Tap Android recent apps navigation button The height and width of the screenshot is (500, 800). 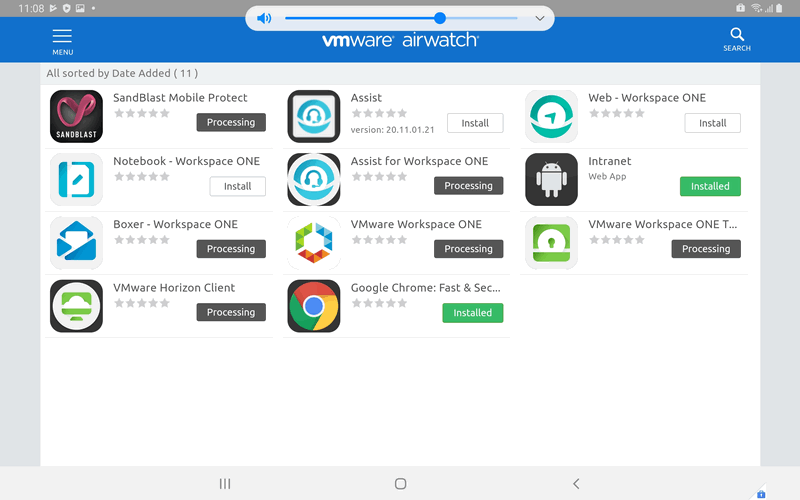(x=225, y=483)
